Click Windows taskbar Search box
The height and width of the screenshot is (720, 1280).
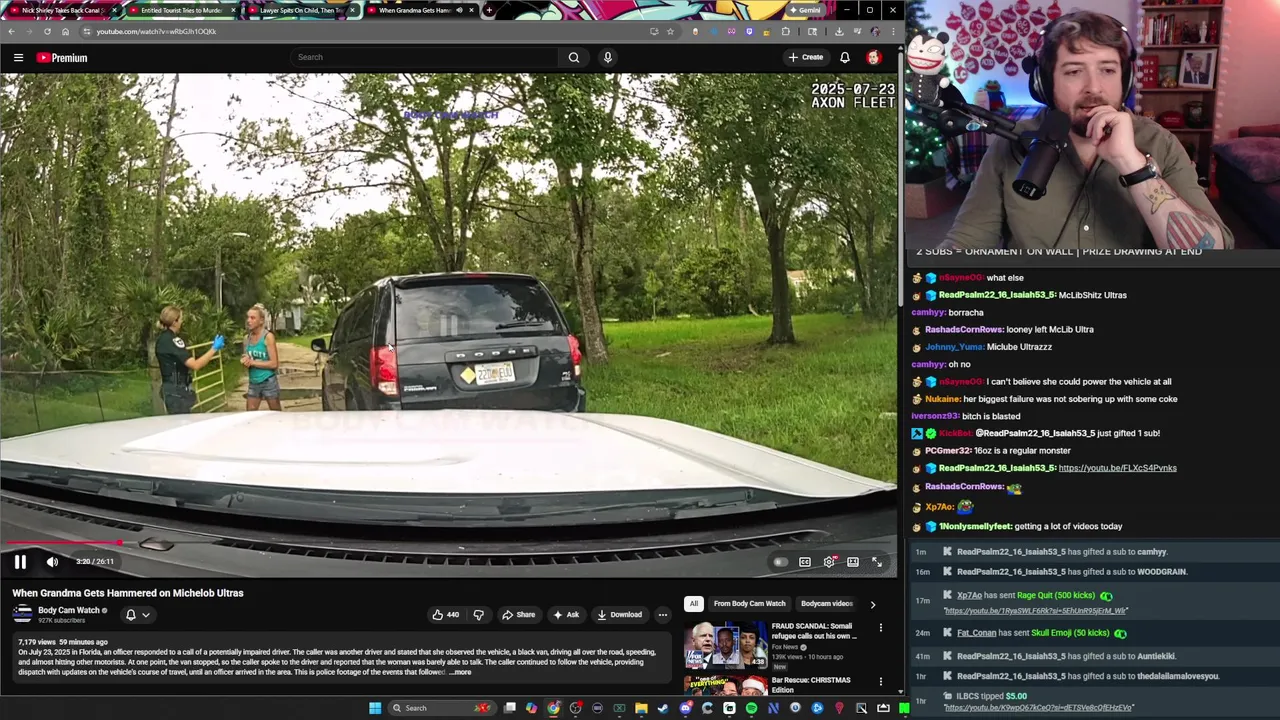click(440, 708)
